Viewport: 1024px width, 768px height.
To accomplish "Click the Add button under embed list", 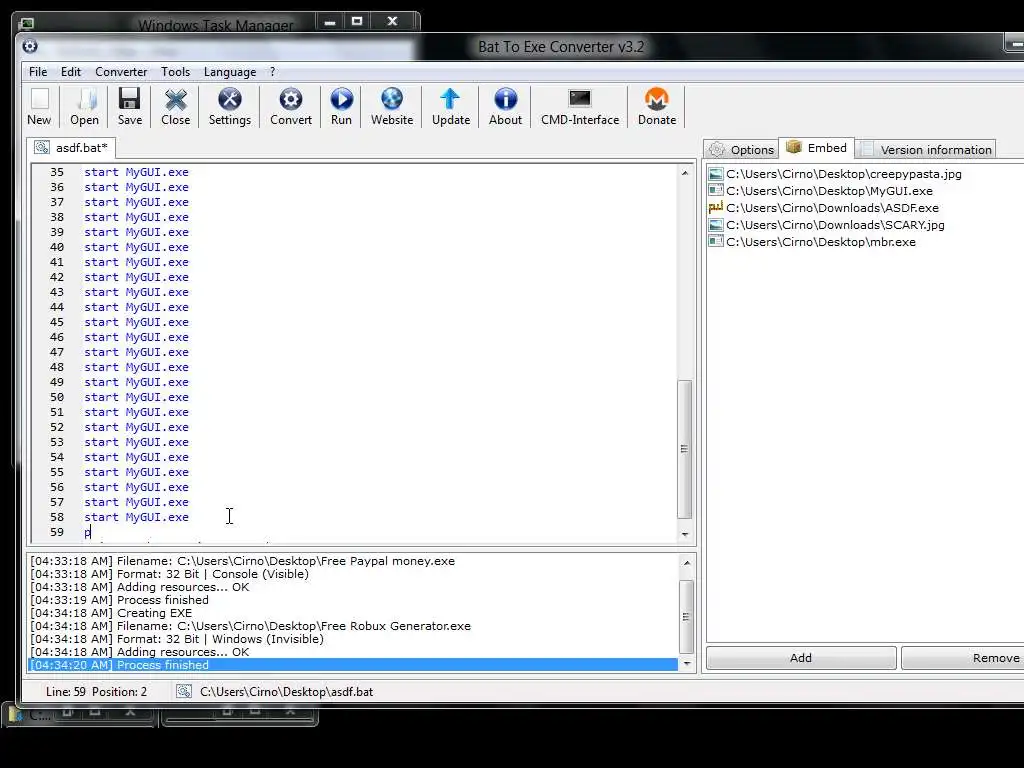I will [x=801, y=658].
